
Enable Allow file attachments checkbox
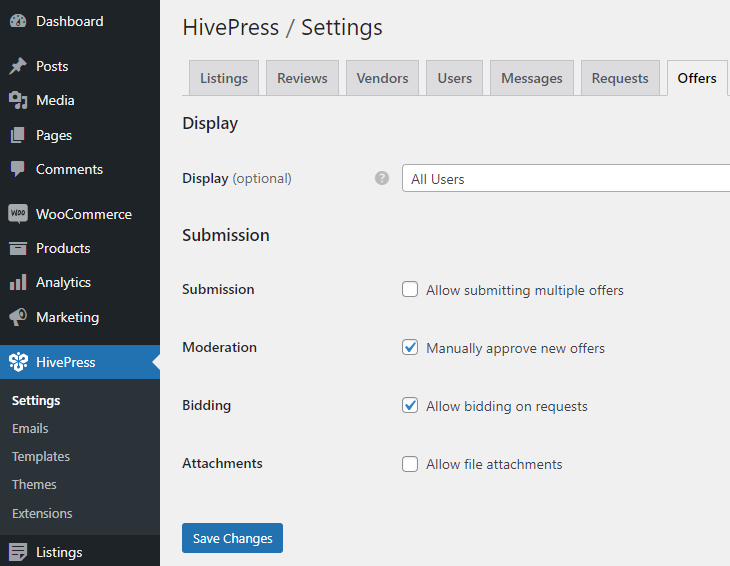410,464
